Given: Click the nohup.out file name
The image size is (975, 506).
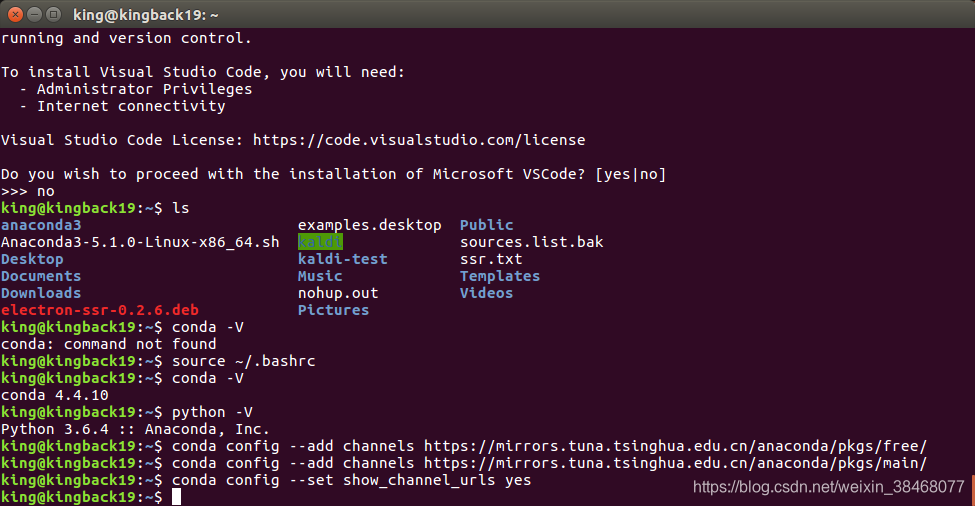Looking at the screenshot, I should coord(338,293).
